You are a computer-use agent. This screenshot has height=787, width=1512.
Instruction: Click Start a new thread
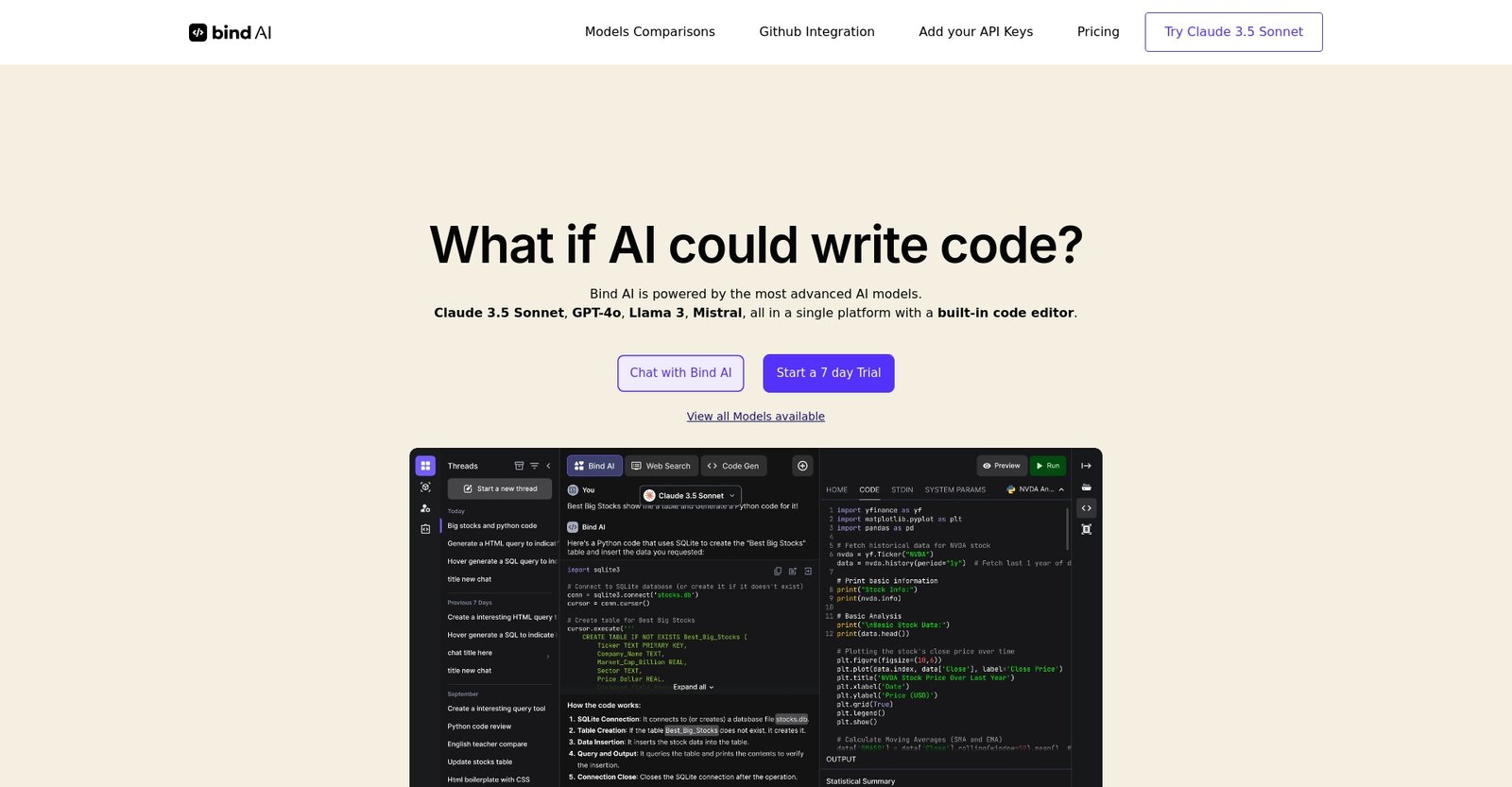pos(500,488)
